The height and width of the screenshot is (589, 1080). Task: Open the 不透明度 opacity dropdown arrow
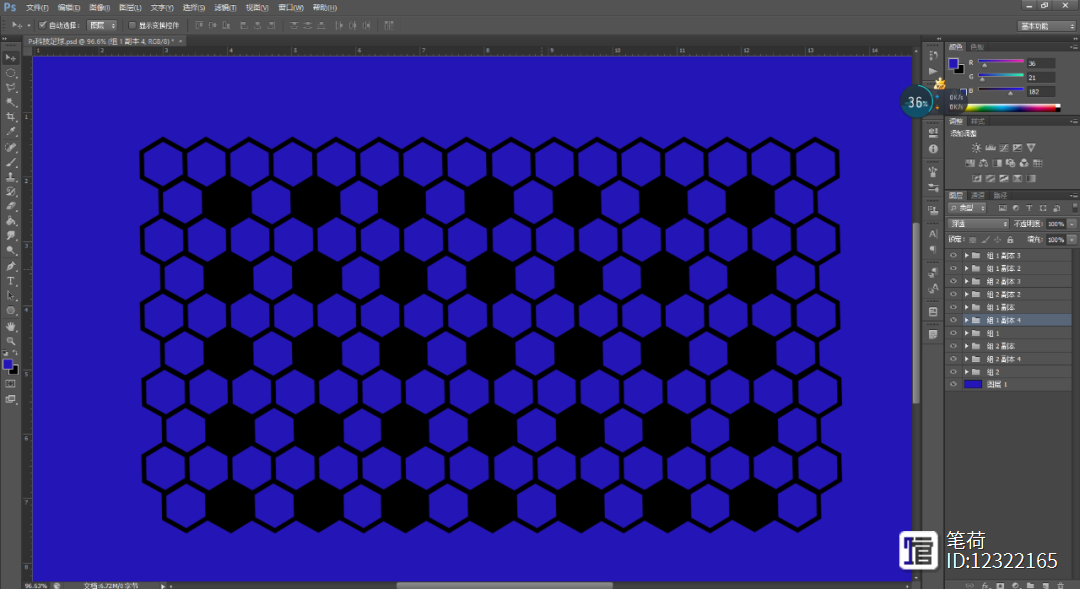(1072, 224)
